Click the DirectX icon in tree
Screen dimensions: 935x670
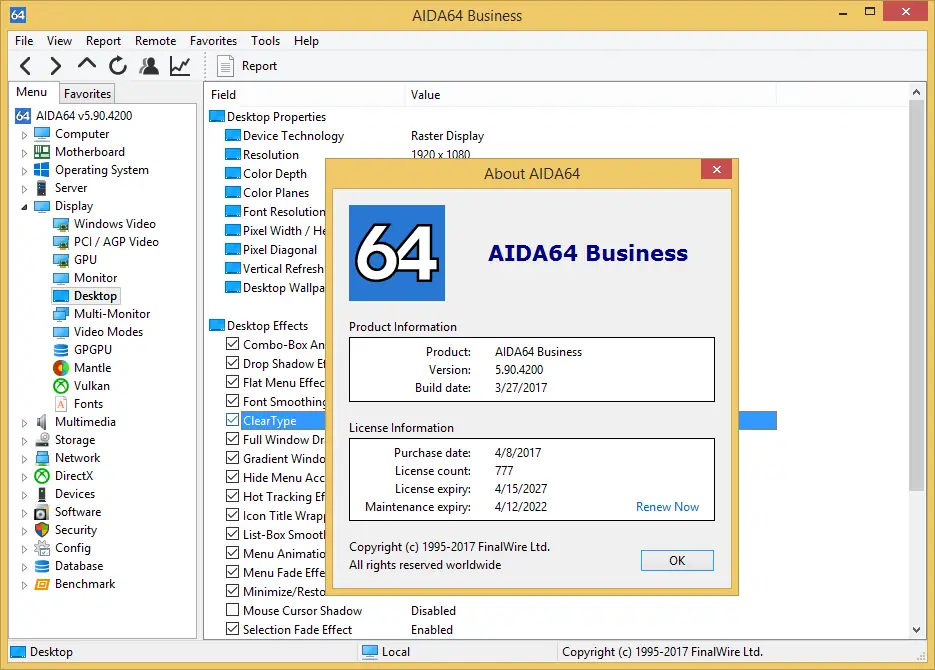point(42,476)
